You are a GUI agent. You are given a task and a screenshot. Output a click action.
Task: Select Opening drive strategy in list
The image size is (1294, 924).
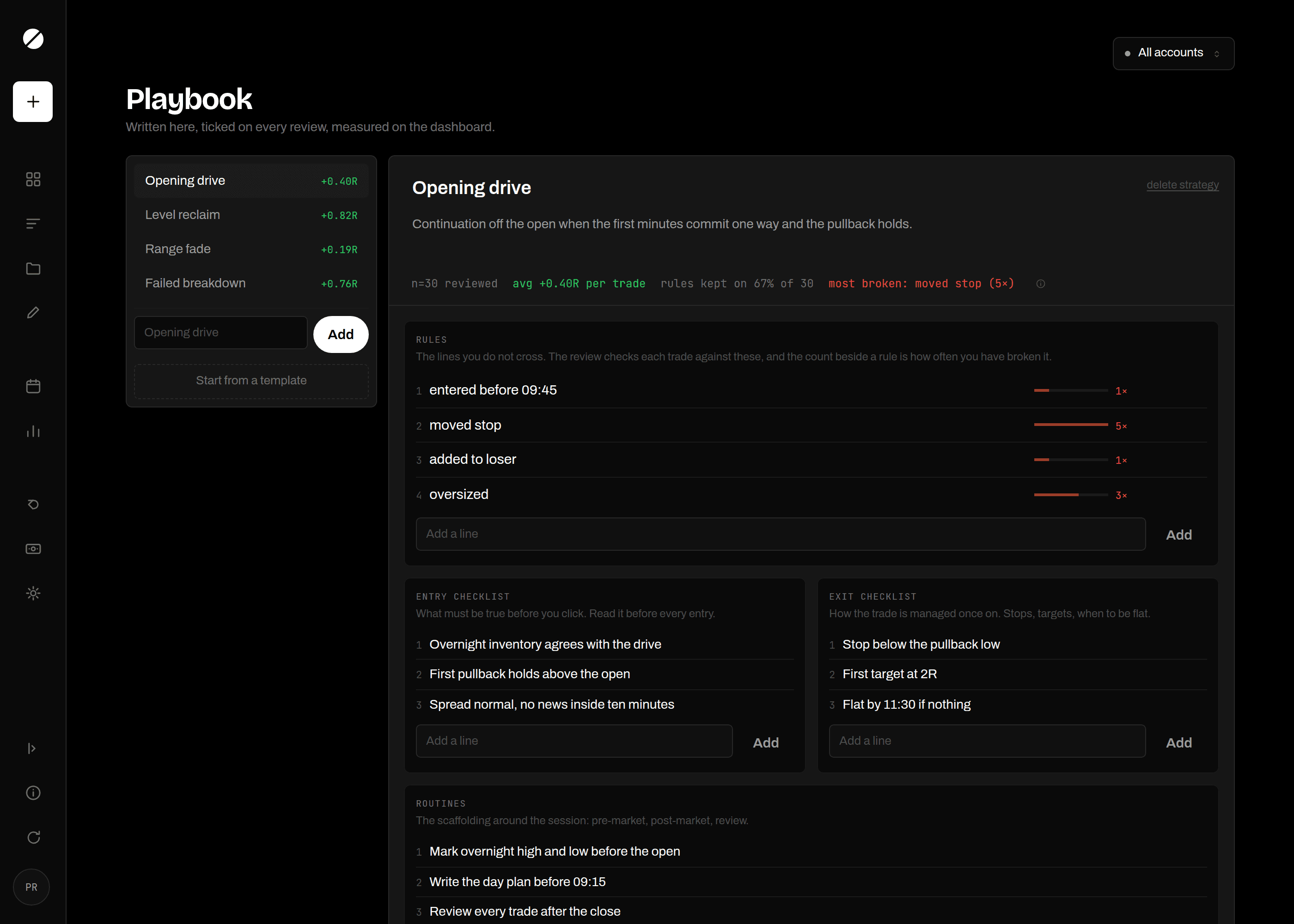click(251, 181)
